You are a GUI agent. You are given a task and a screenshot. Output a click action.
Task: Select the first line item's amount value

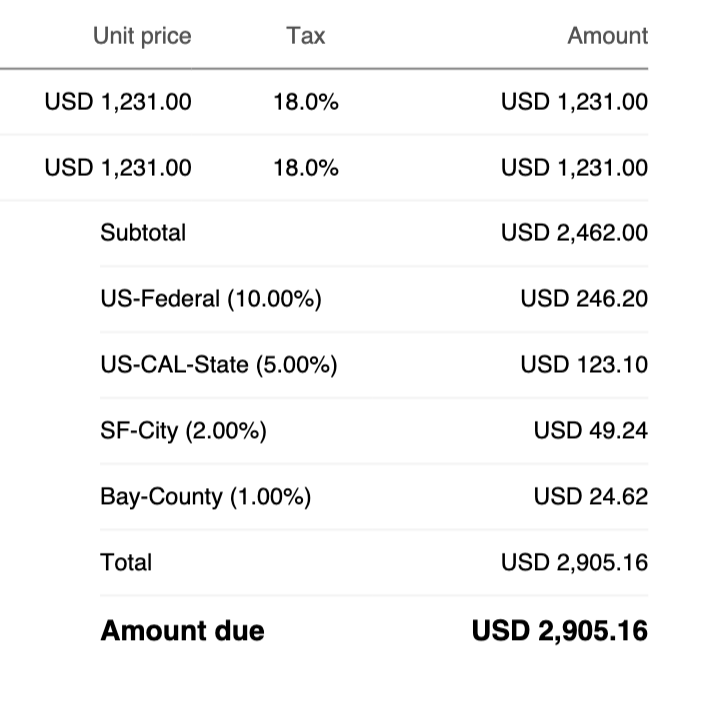[x=574, y=101]
